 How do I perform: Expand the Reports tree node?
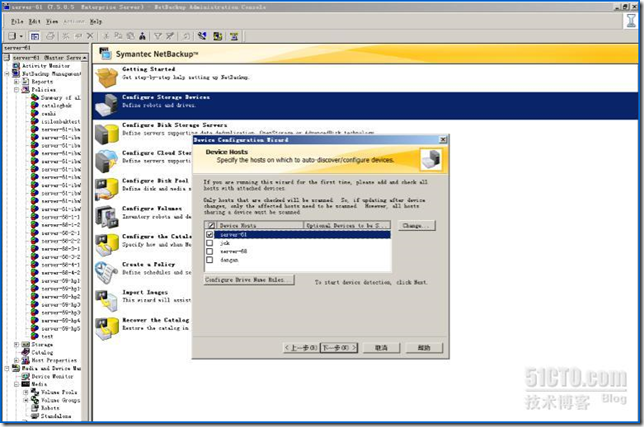click(x=16, y=82)
